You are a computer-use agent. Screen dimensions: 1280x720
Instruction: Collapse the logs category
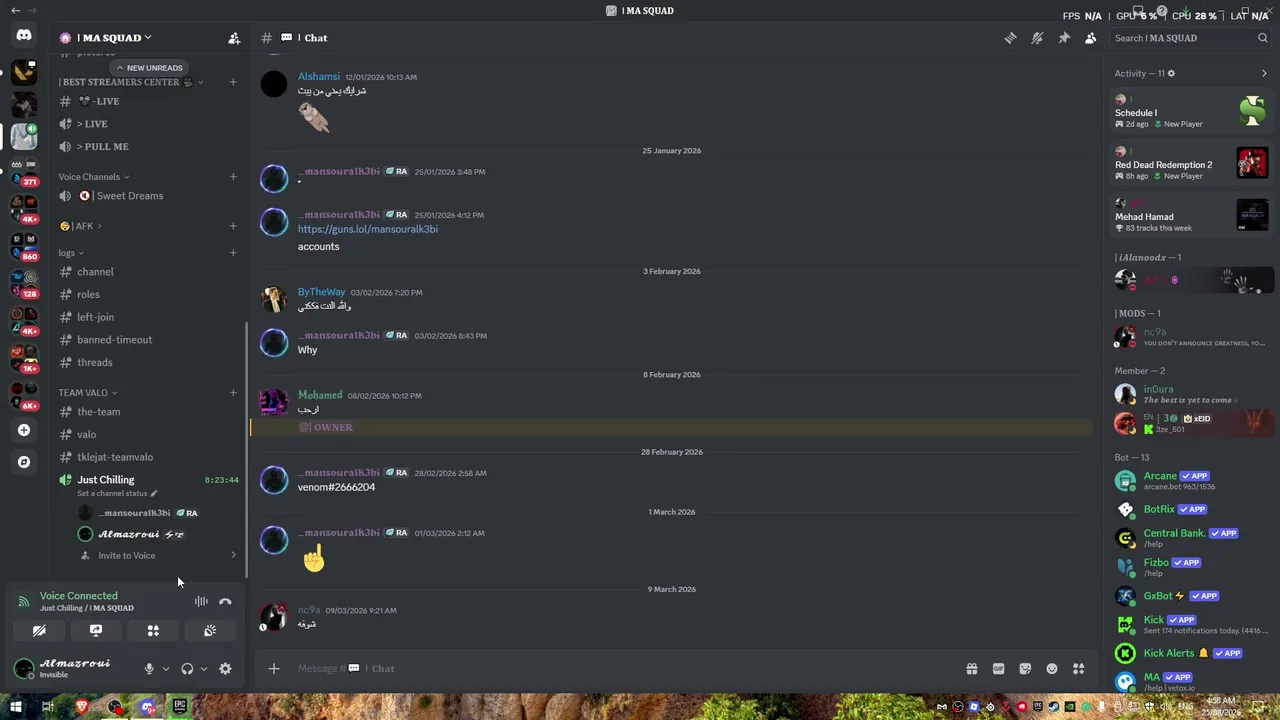(71, 253)
